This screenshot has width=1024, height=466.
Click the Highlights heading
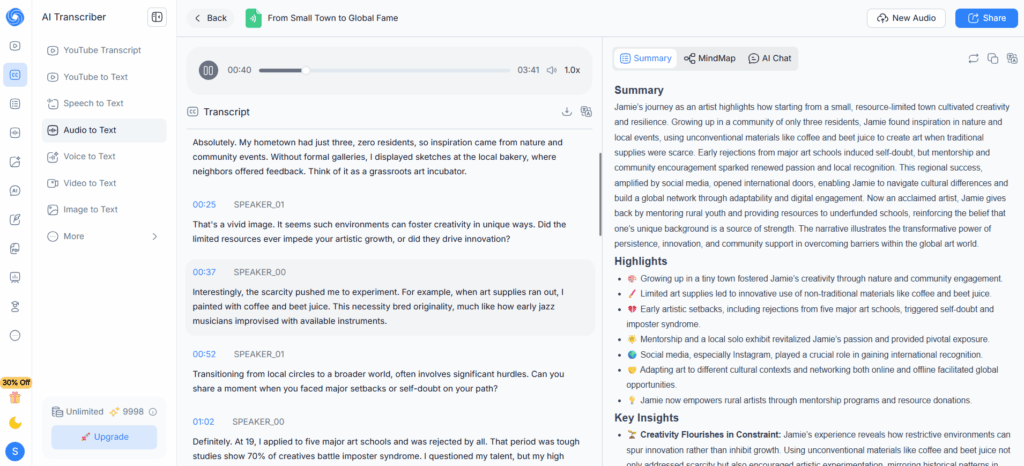click(x=641, y=261)
